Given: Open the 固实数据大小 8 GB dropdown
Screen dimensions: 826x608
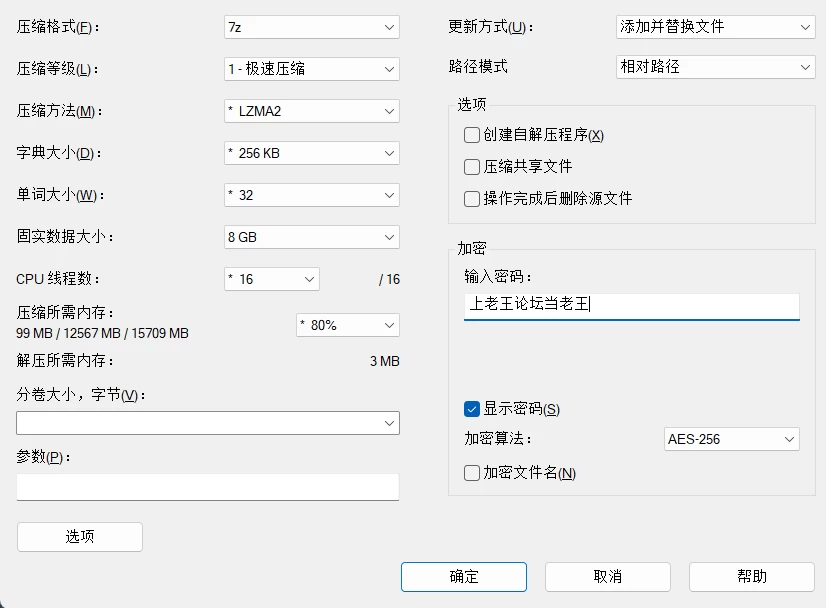Looking at the screenshot, I should click(x=312, y=237).
